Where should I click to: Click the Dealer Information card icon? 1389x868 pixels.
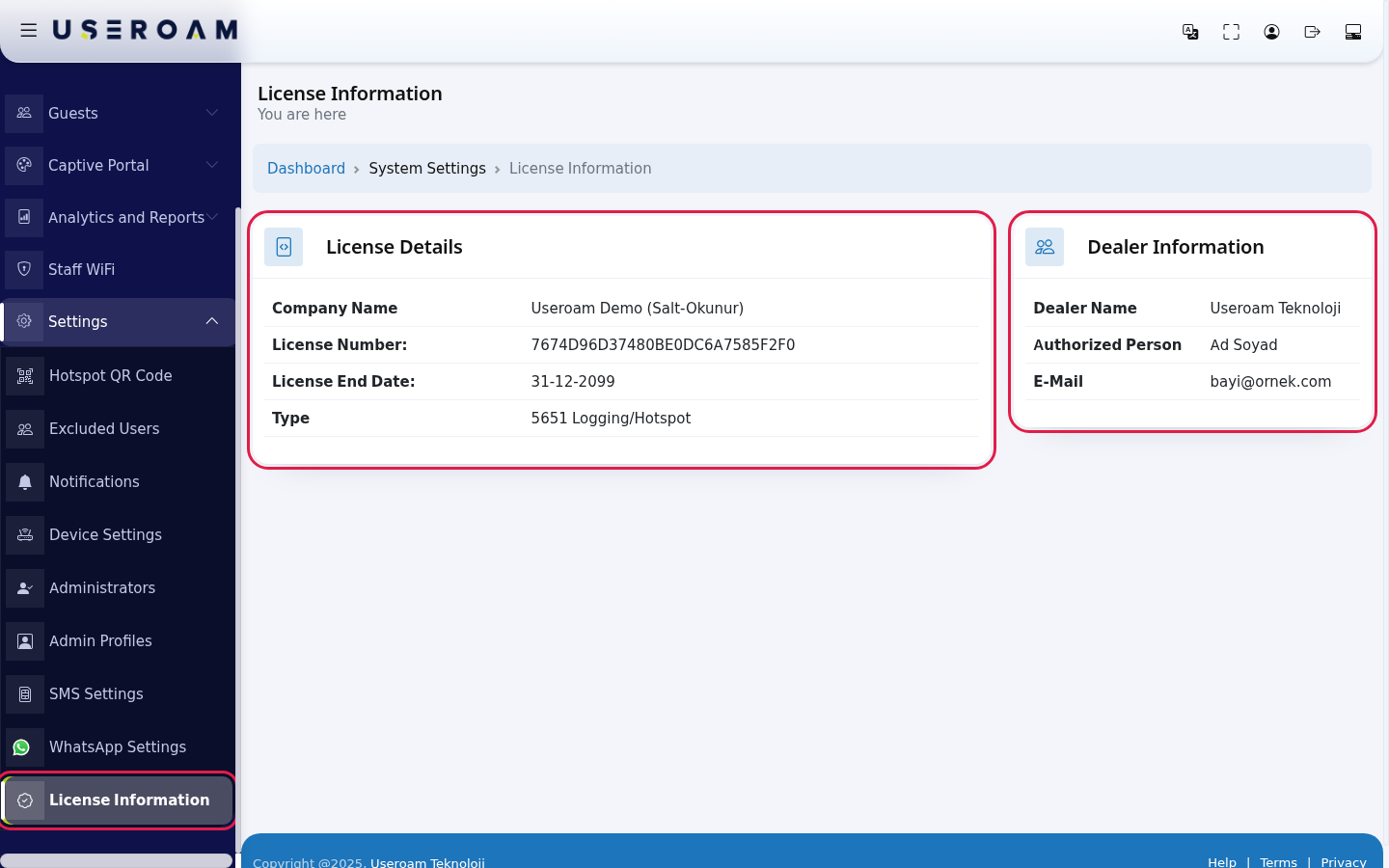(x=1045, y=247)
